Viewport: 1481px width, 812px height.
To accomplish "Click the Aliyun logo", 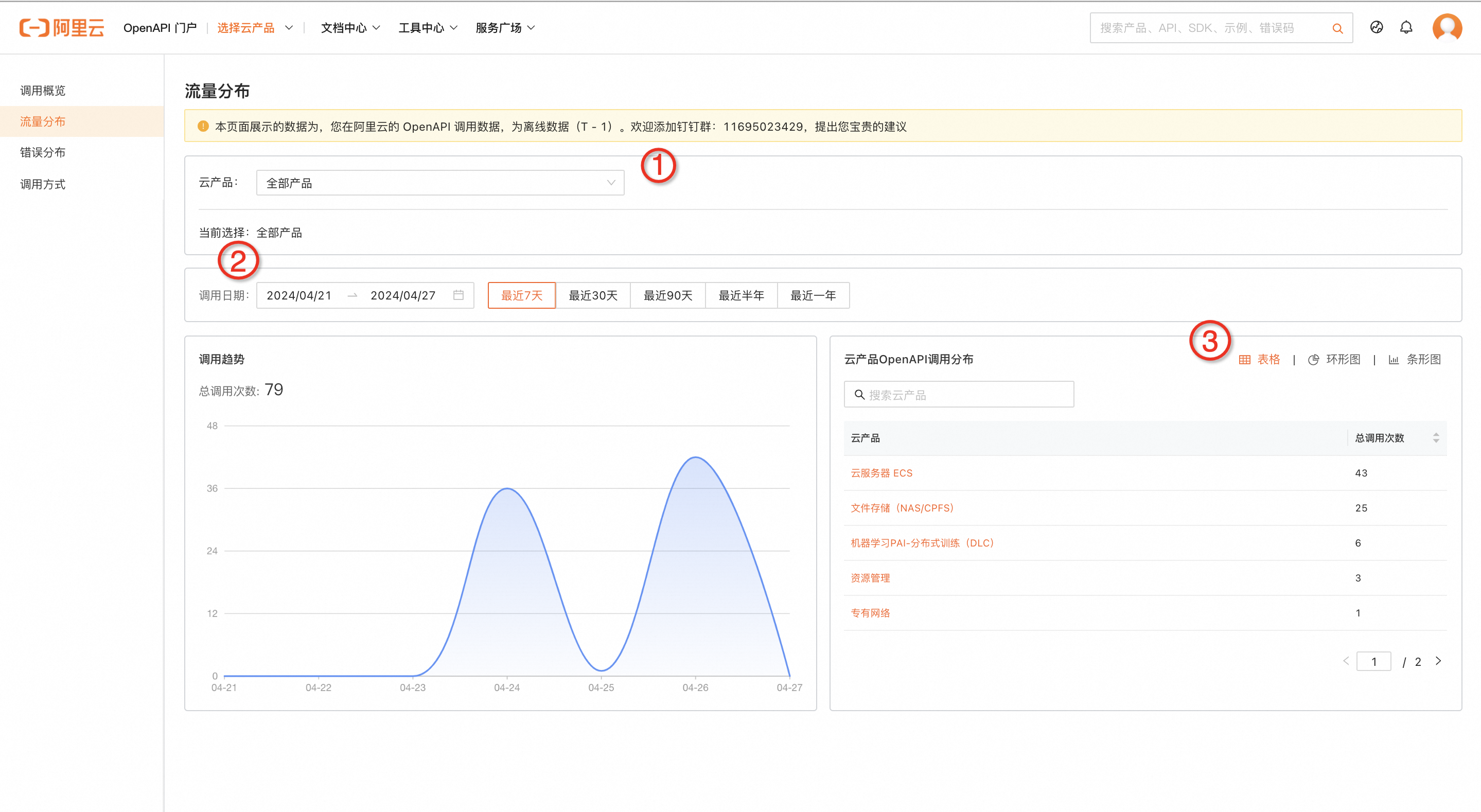I will [x=62, y=28].
